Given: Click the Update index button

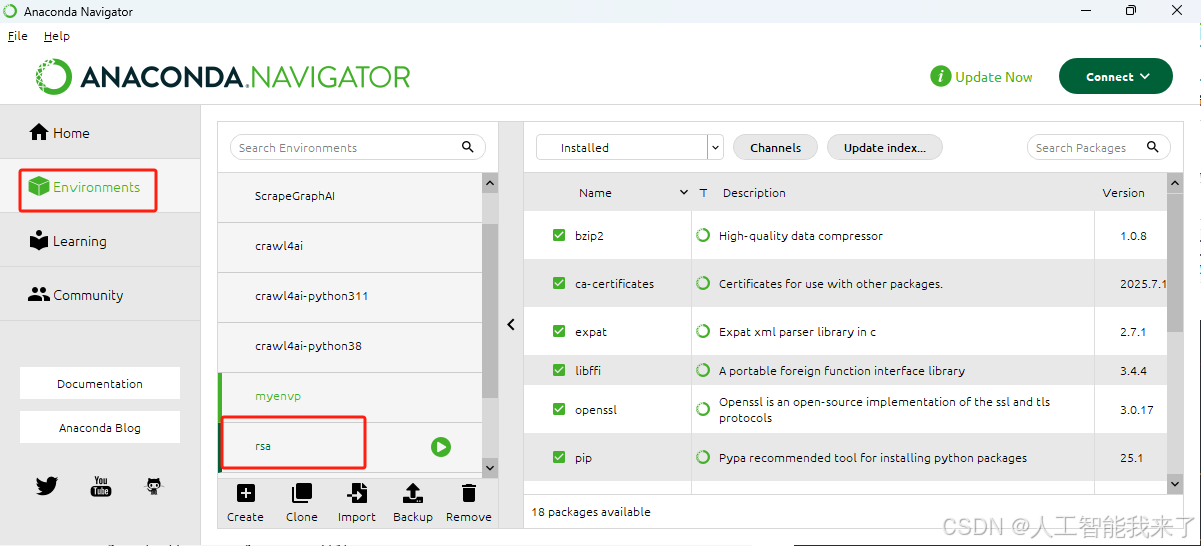Looking at the screenshot, I should point(884,148).
